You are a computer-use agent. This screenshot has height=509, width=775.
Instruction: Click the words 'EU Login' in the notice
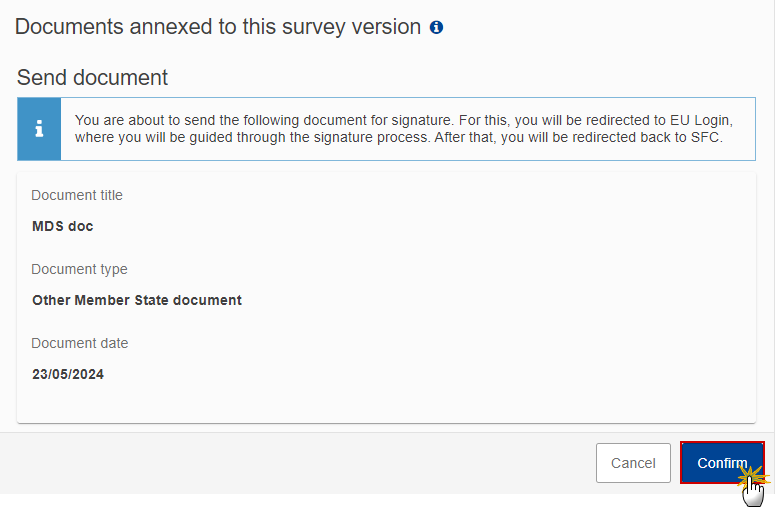(699, 121)
